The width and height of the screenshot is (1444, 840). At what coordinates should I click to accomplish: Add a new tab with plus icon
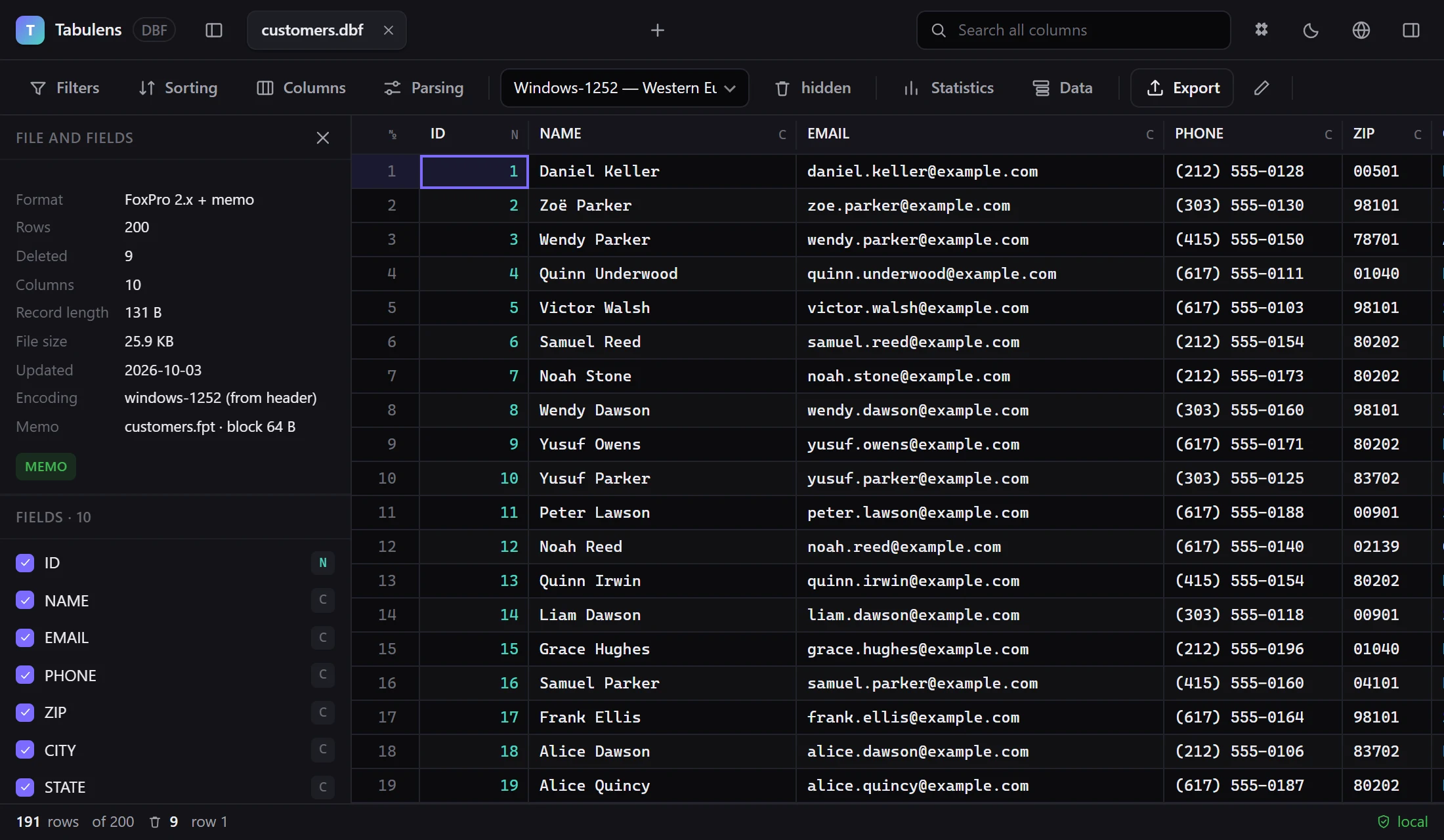tap(658, 30)
